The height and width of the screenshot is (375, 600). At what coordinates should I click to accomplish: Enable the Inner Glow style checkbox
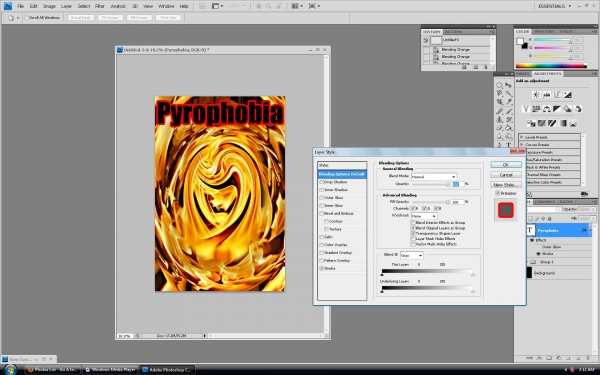321,205
